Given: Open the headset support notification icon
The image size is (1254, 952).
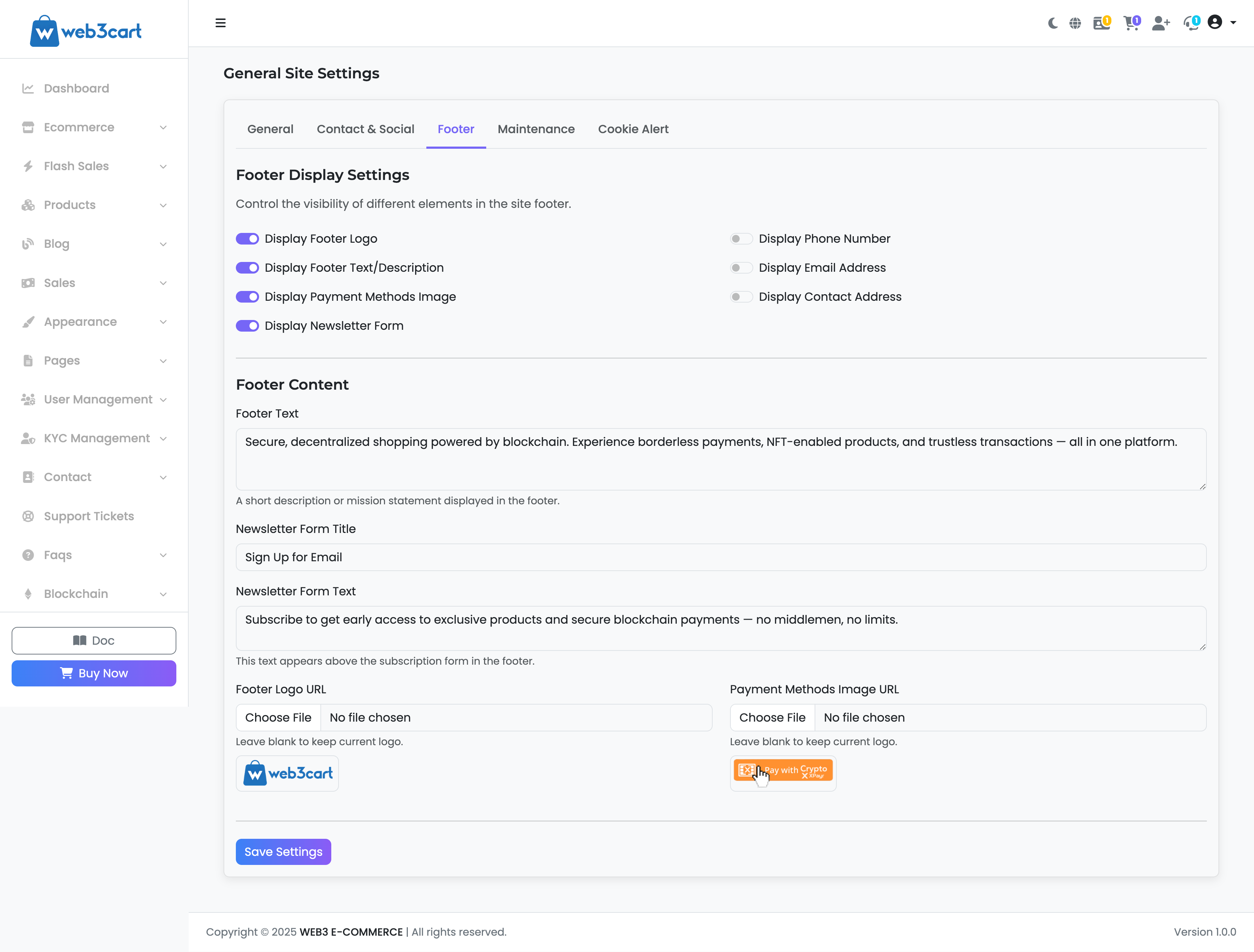Looking at the screenshot, I should point(1191,23).
